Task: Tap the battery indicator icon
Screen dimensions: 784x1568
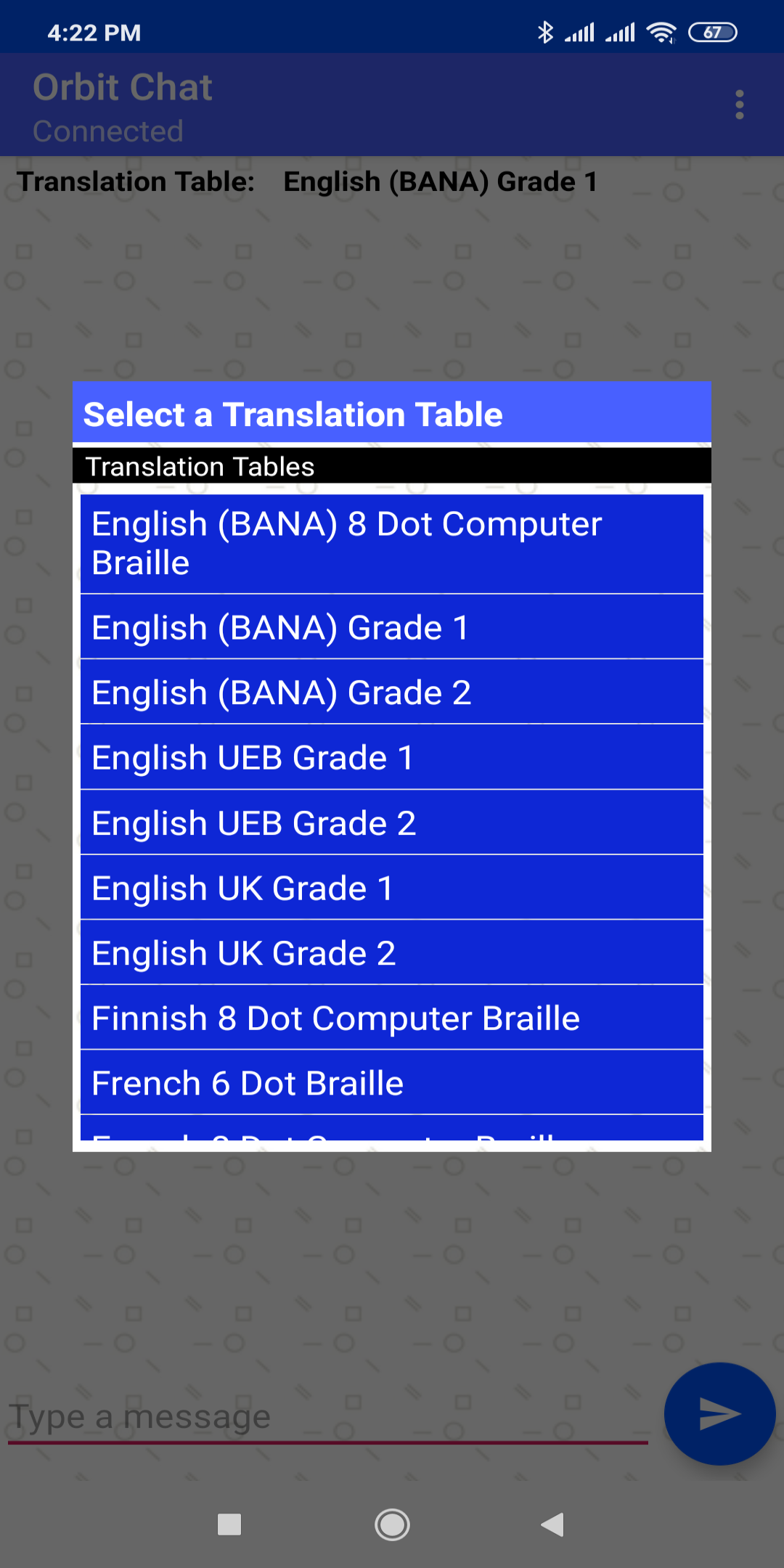Action: tap(712, 33)
